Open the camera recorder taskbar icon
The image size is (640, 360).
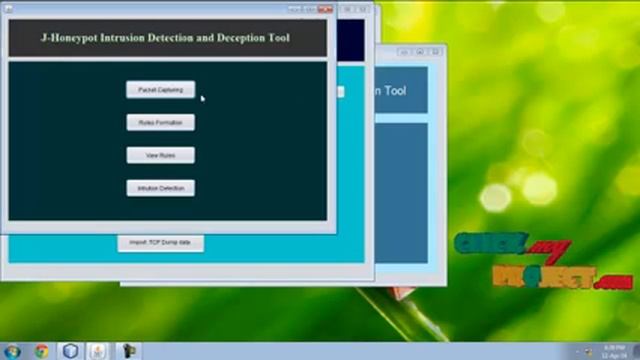coord(128,351)
